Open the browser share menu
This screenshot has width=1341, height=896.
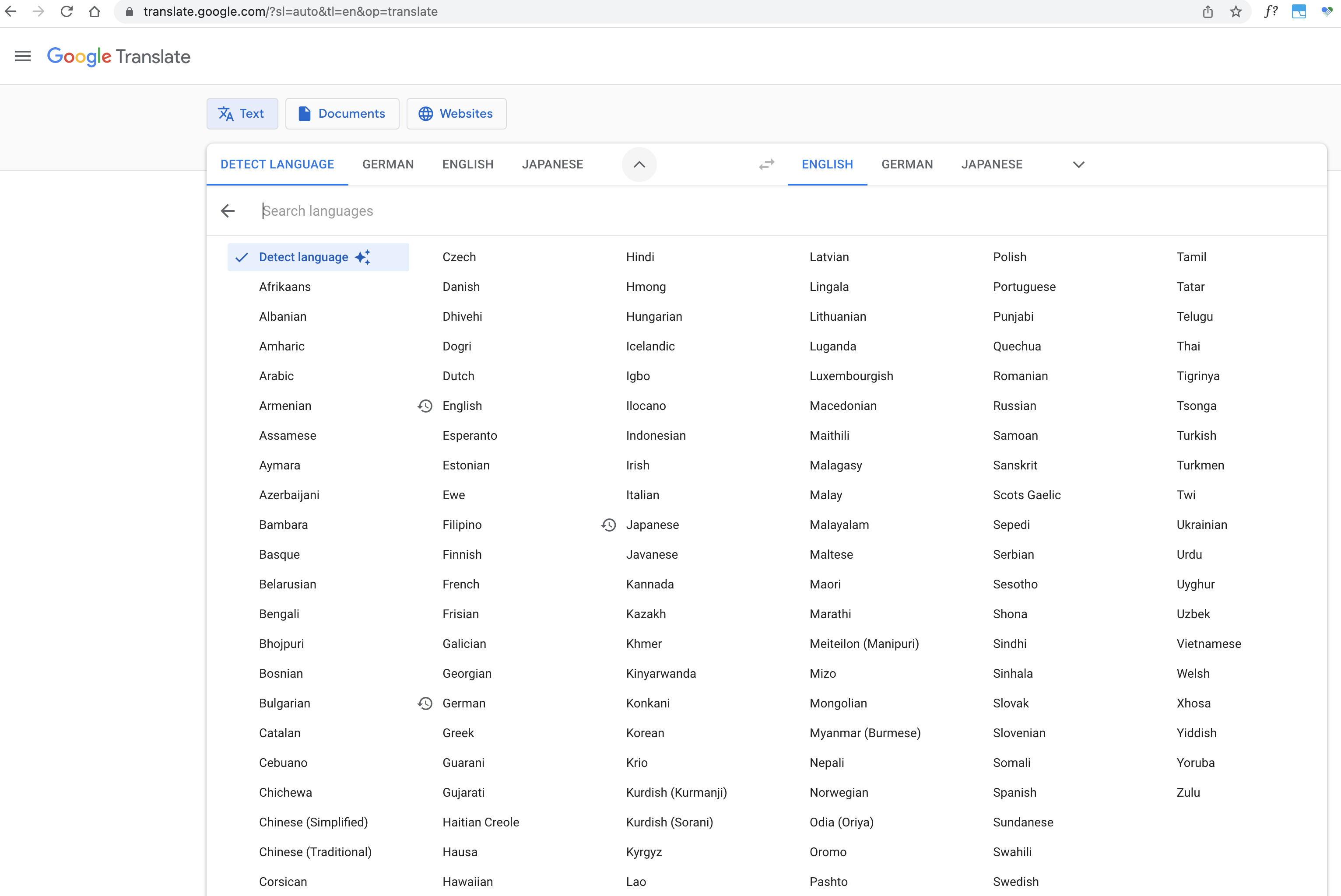point(1208,11)
